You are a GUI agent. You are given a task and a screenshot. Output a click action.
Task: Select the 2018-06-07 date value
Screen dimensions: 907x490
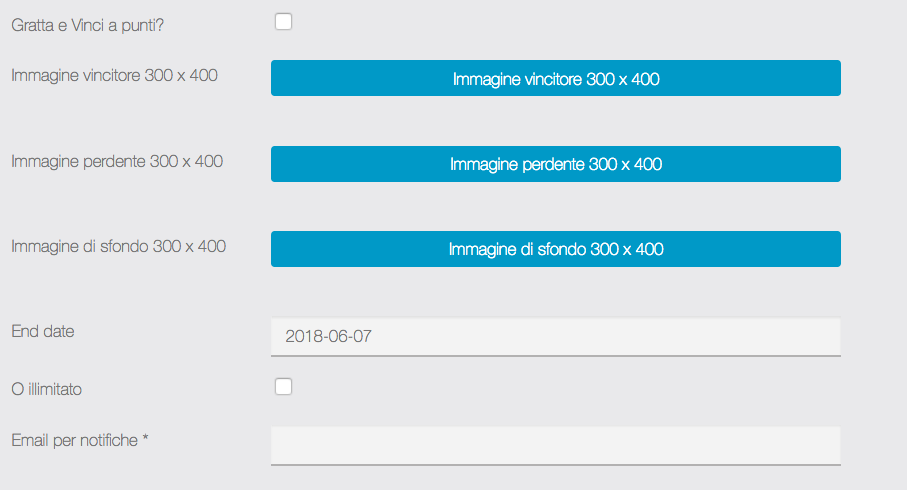tap(328, 337)
